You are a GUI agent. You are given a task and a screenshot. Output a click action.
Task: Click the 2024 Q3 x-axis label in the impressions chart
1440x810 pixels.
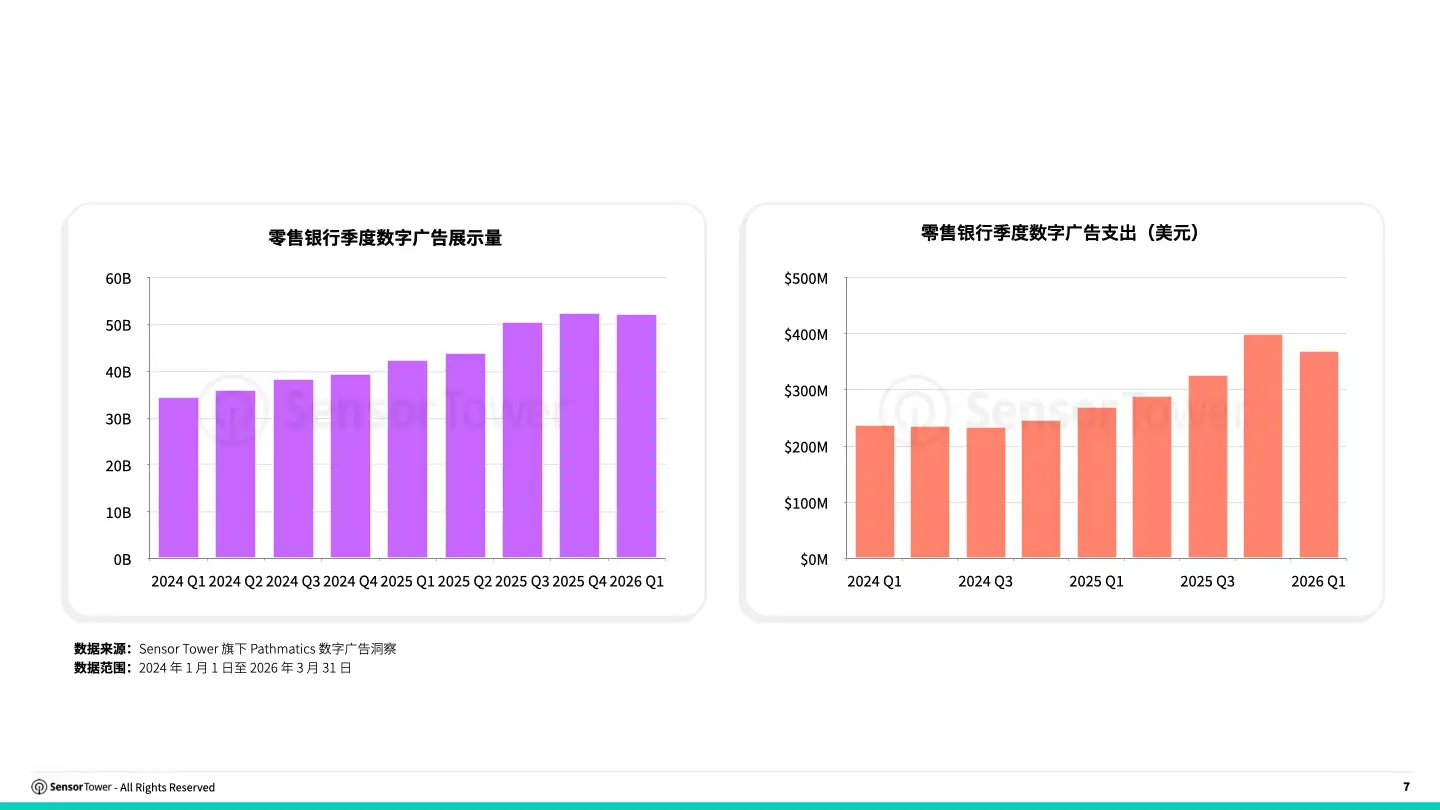pos(293,582)
